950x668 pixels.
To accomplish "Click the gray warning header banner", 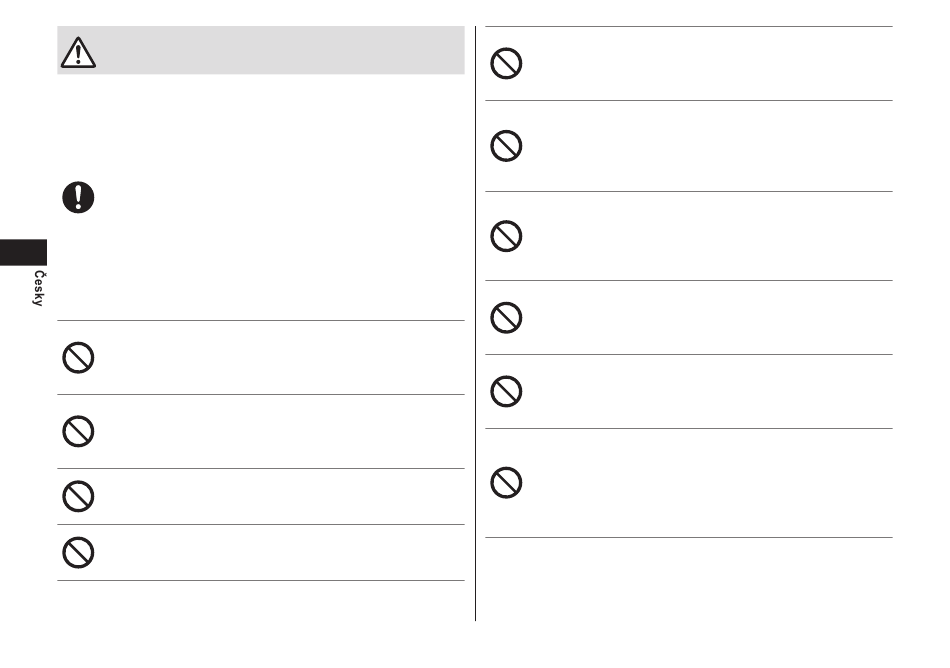I will point(261,50).
